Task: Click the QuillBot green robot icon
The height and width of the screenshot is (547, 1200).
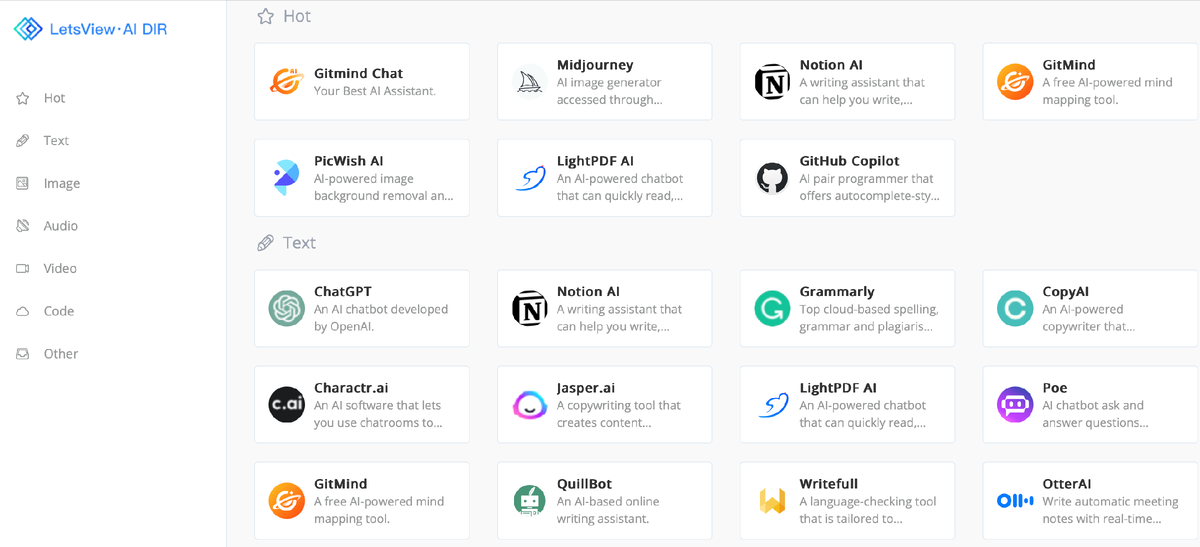Action: (x=530, y=501)
